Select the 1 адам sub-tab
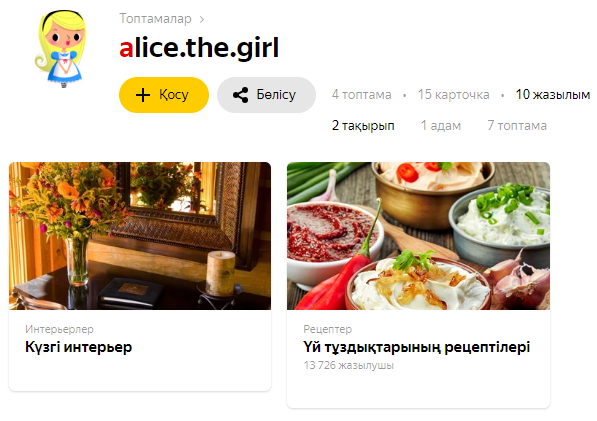 441,125
